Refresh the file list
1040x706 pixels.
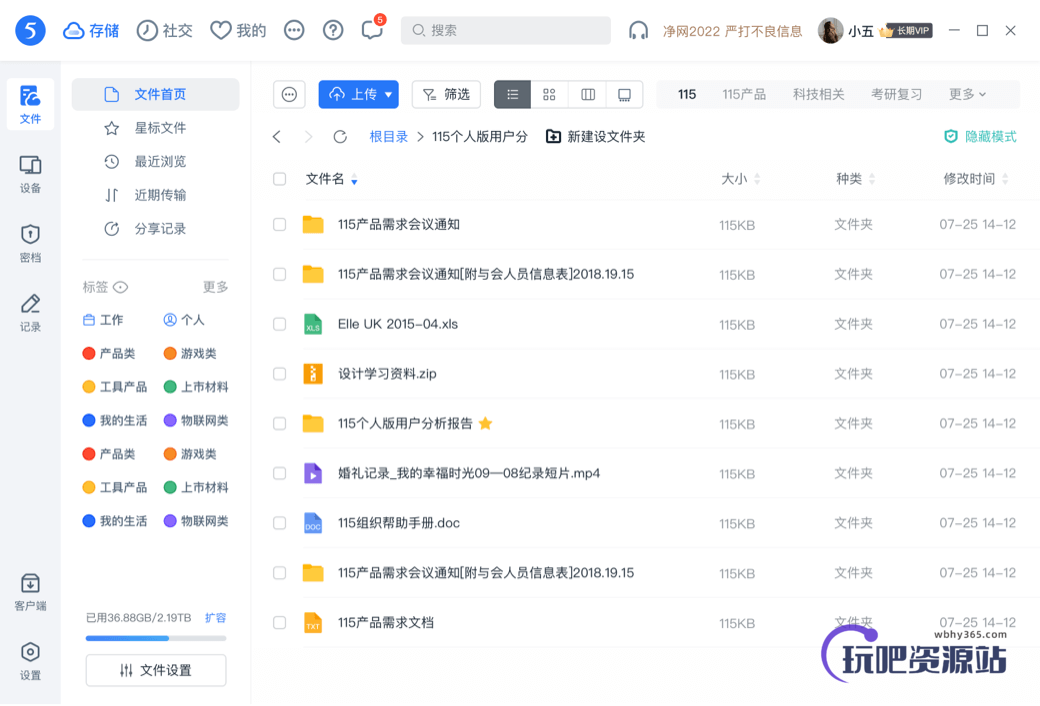point(340,137)
